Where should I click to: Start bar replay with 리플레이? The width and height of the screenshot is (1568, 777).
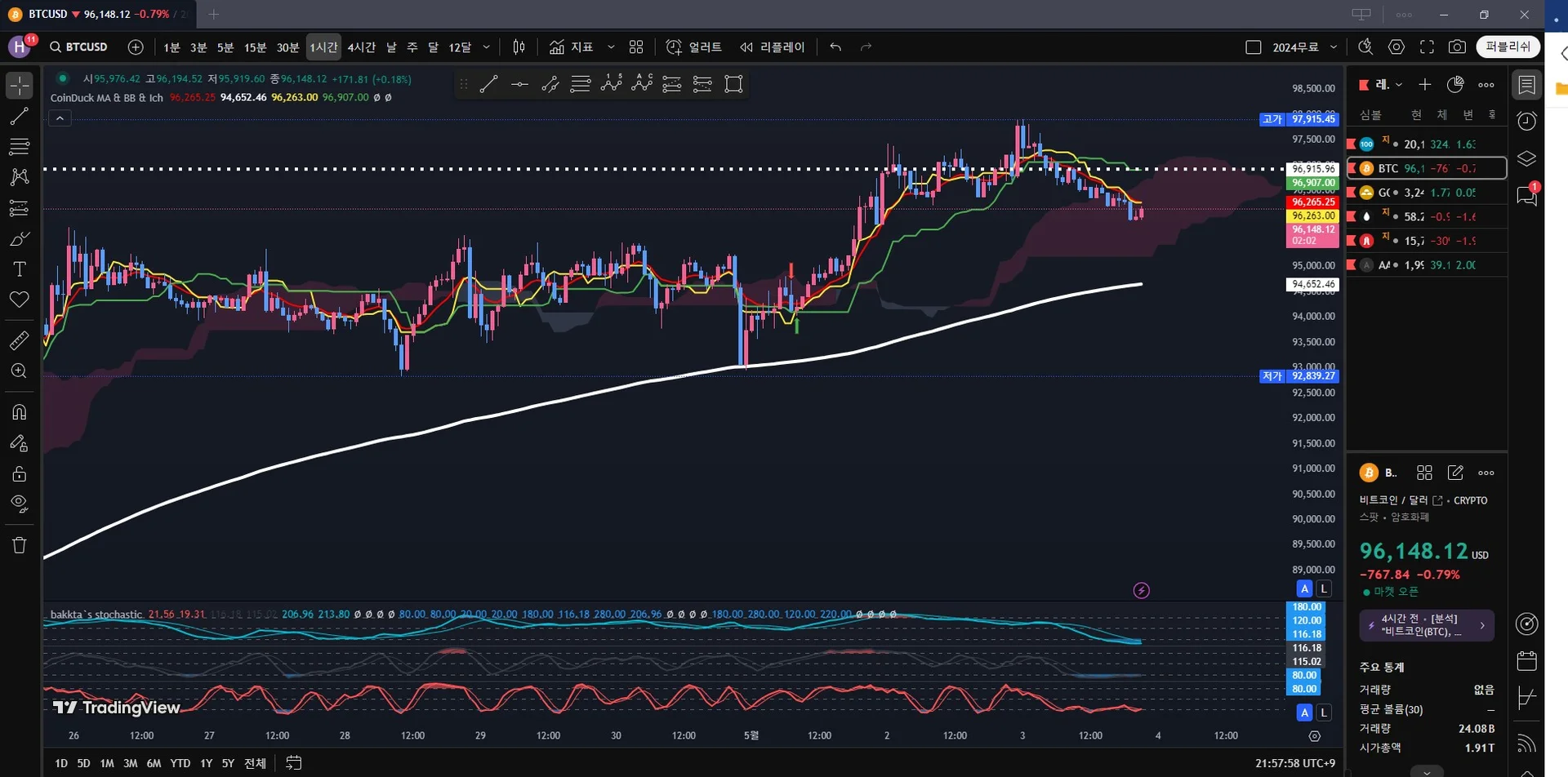click(773, 47)
